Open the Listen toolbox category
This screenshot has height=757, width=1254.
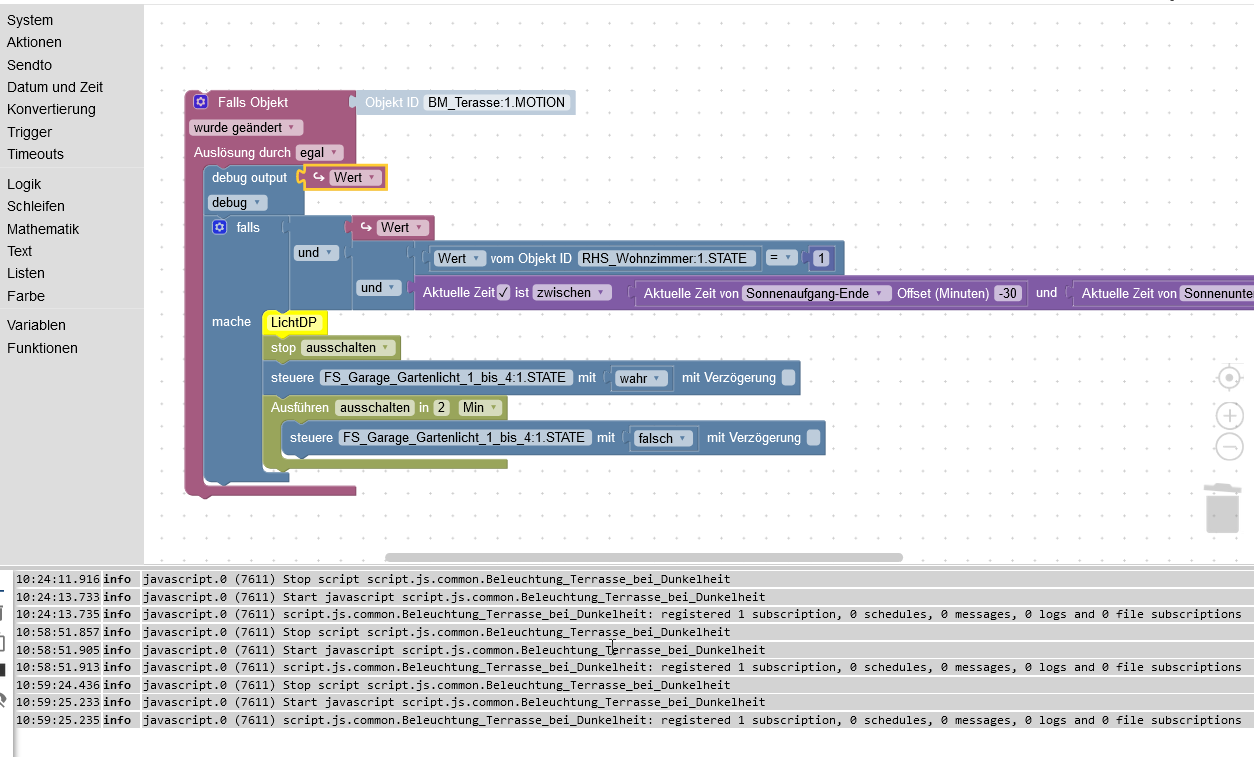tap(26, 273)
